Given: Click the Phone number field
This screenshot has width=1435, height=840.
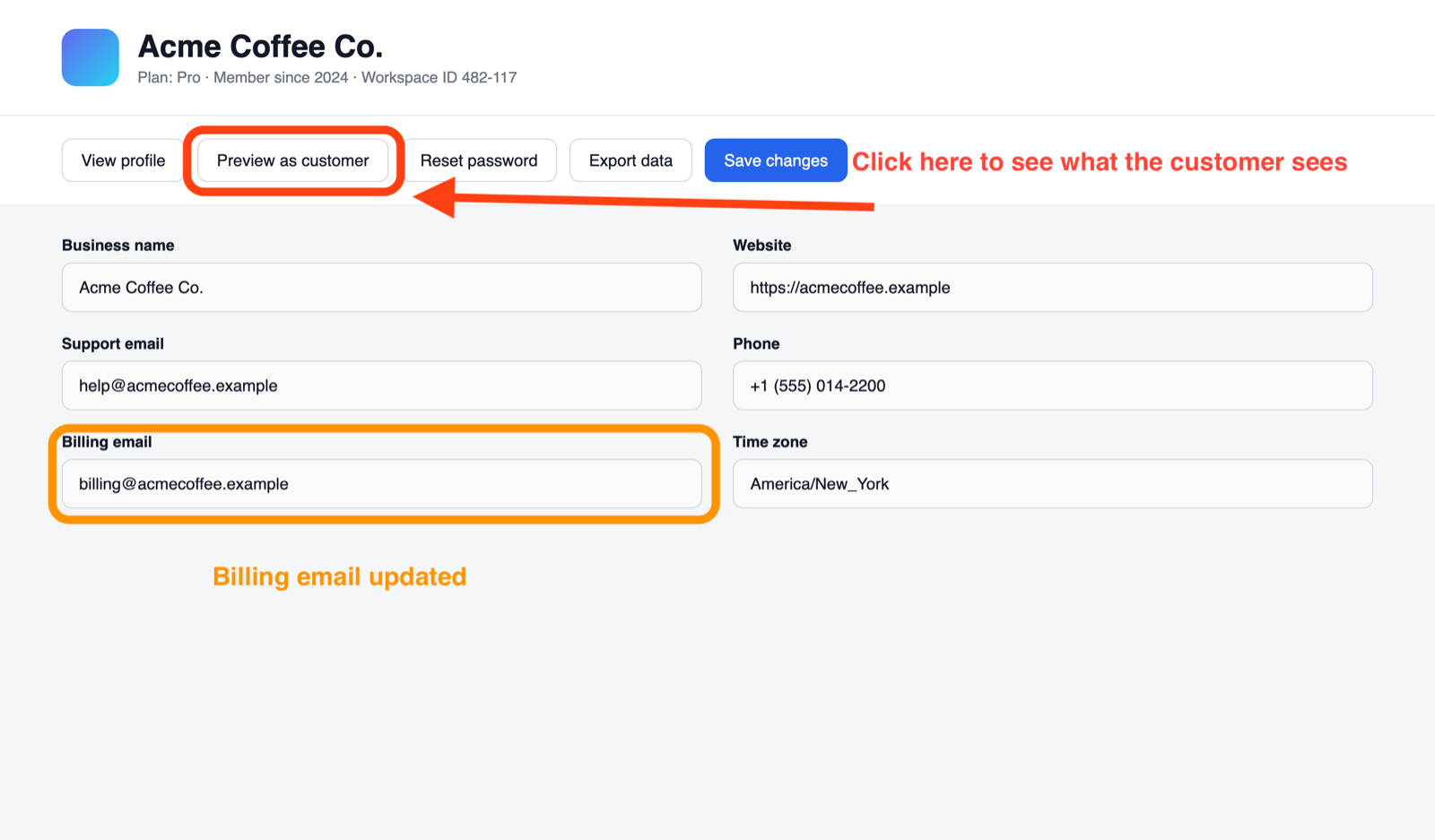Looking at the screenshot, I should (x=1053, y=385).
